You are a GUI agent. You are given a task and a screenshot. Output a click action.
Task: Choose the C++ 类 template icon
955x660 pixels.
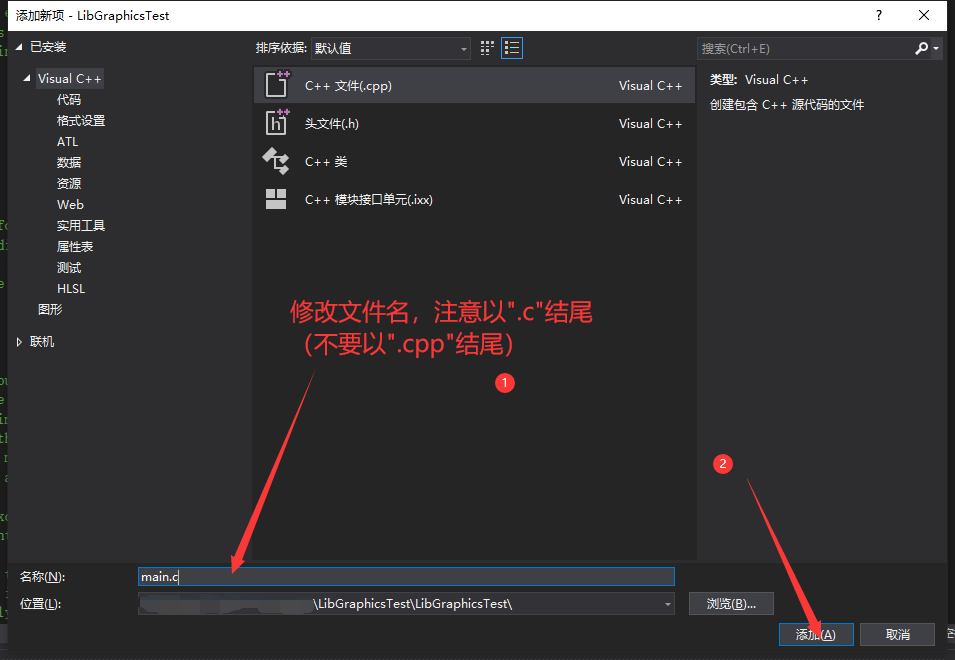click(x=277, y=161)
